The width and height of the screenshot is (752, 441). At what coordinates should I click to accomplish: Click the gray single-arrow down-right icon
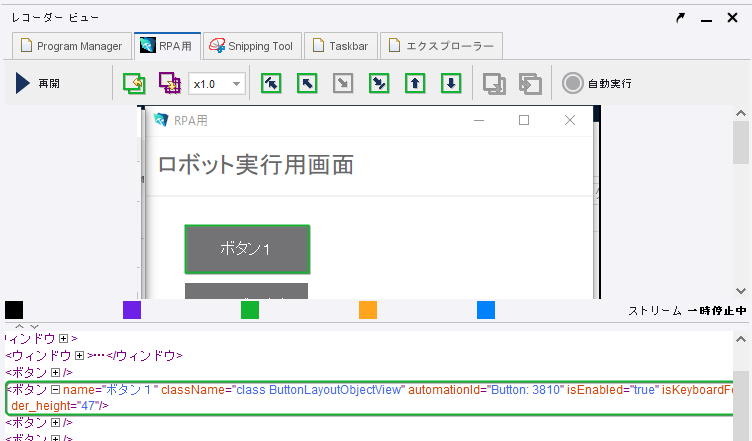(343, 83)
